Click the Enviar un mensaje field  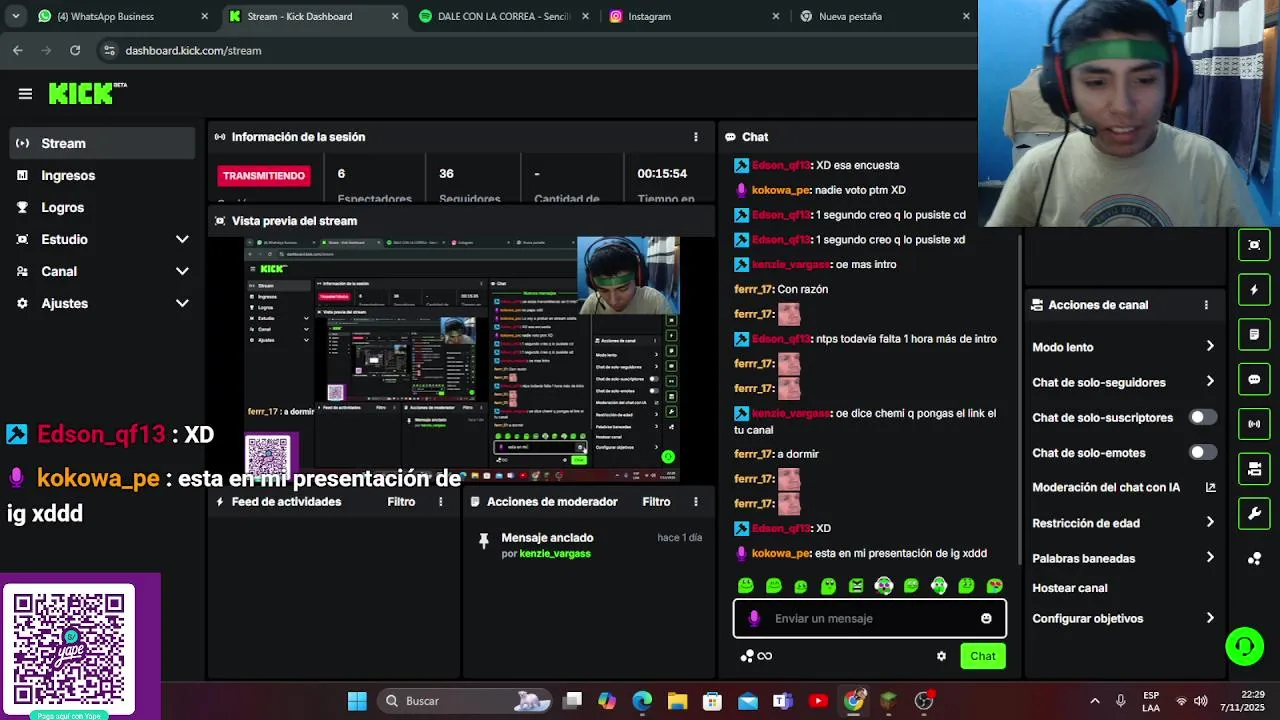(x=870, y=618)
